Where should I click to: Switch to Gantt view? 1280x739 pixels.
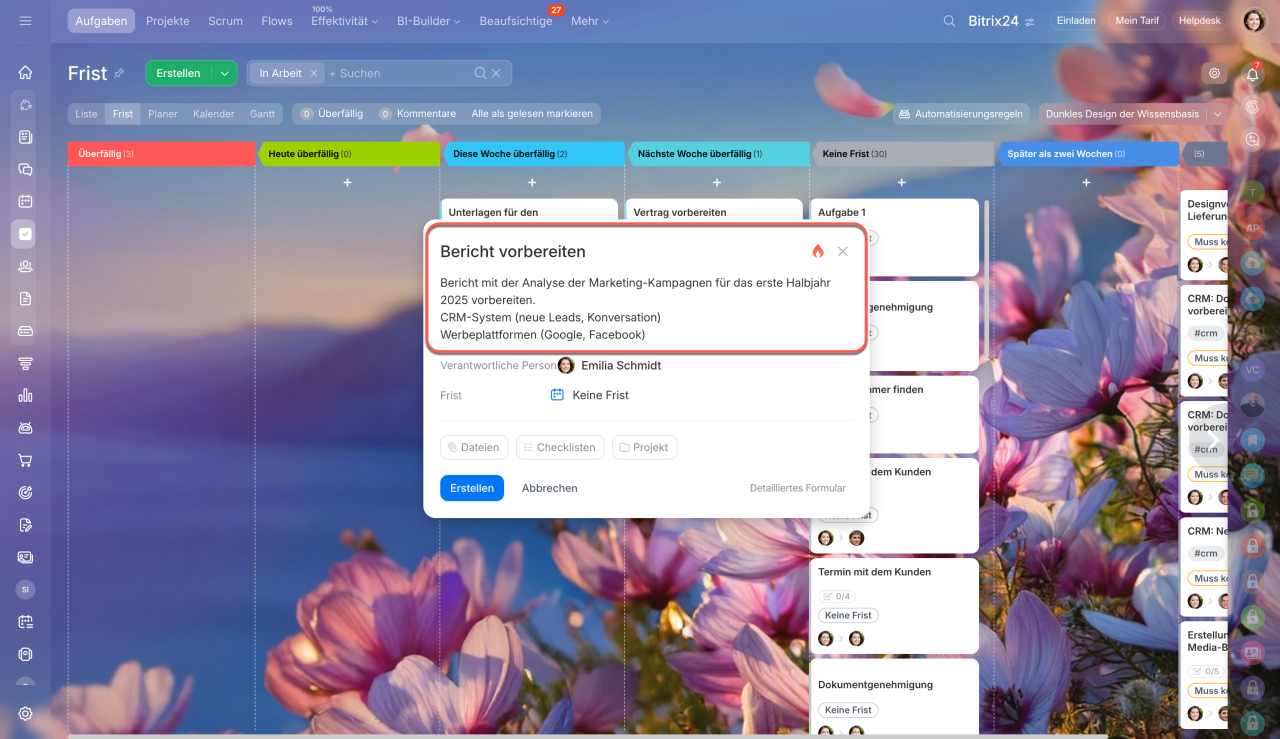pyautogui.click(x=262, y=114)
